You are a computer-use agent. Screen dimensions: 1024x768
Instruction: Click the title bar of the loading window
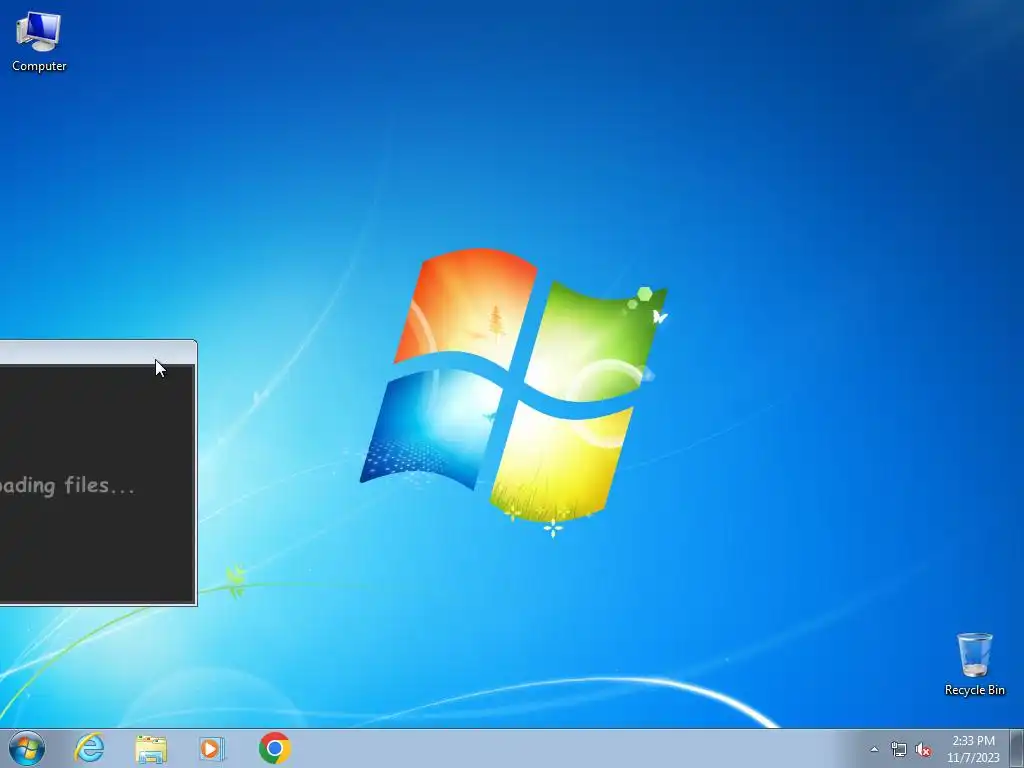tap(97, 353)
